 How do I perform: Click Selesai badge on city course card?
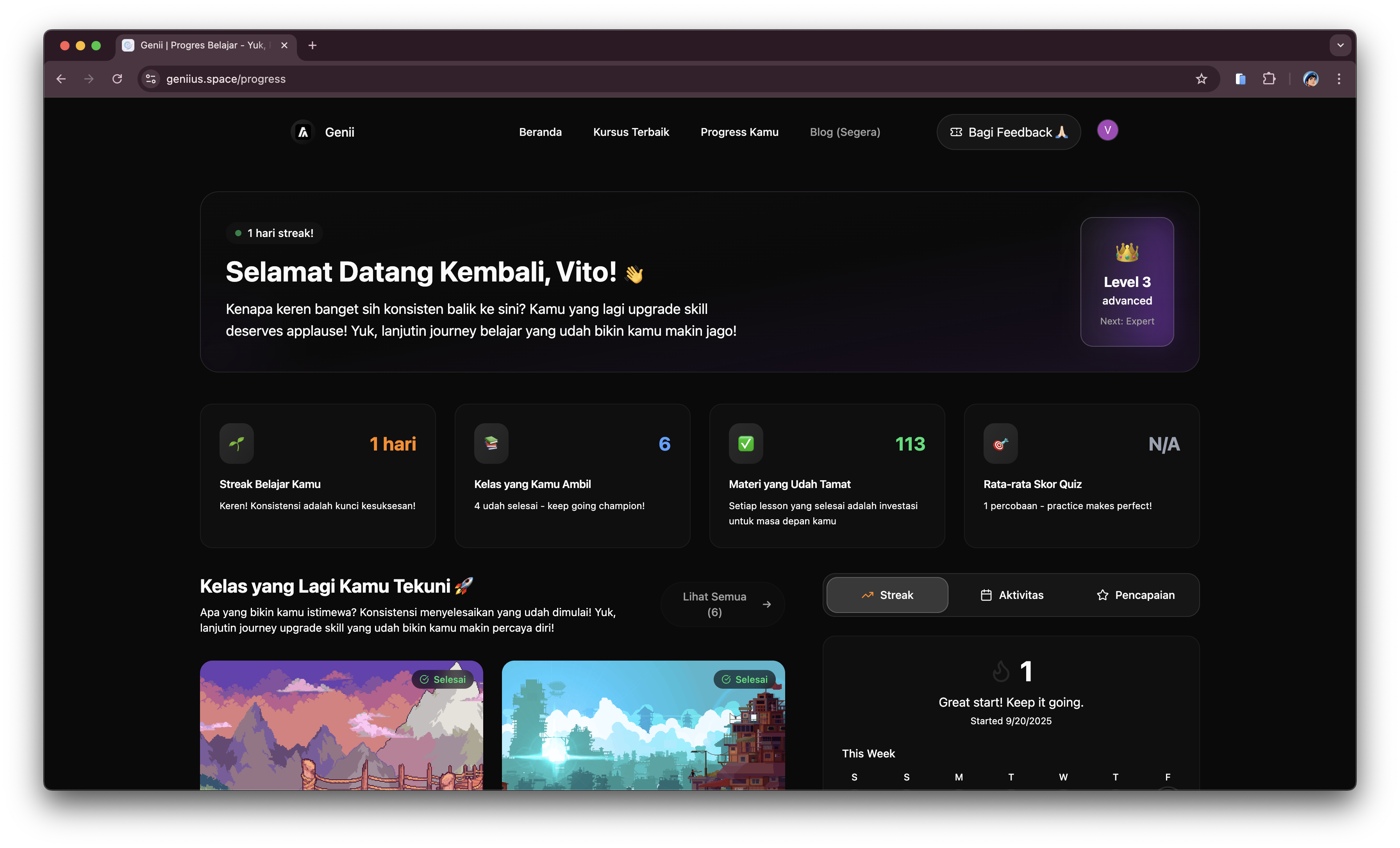coord(744,679)
